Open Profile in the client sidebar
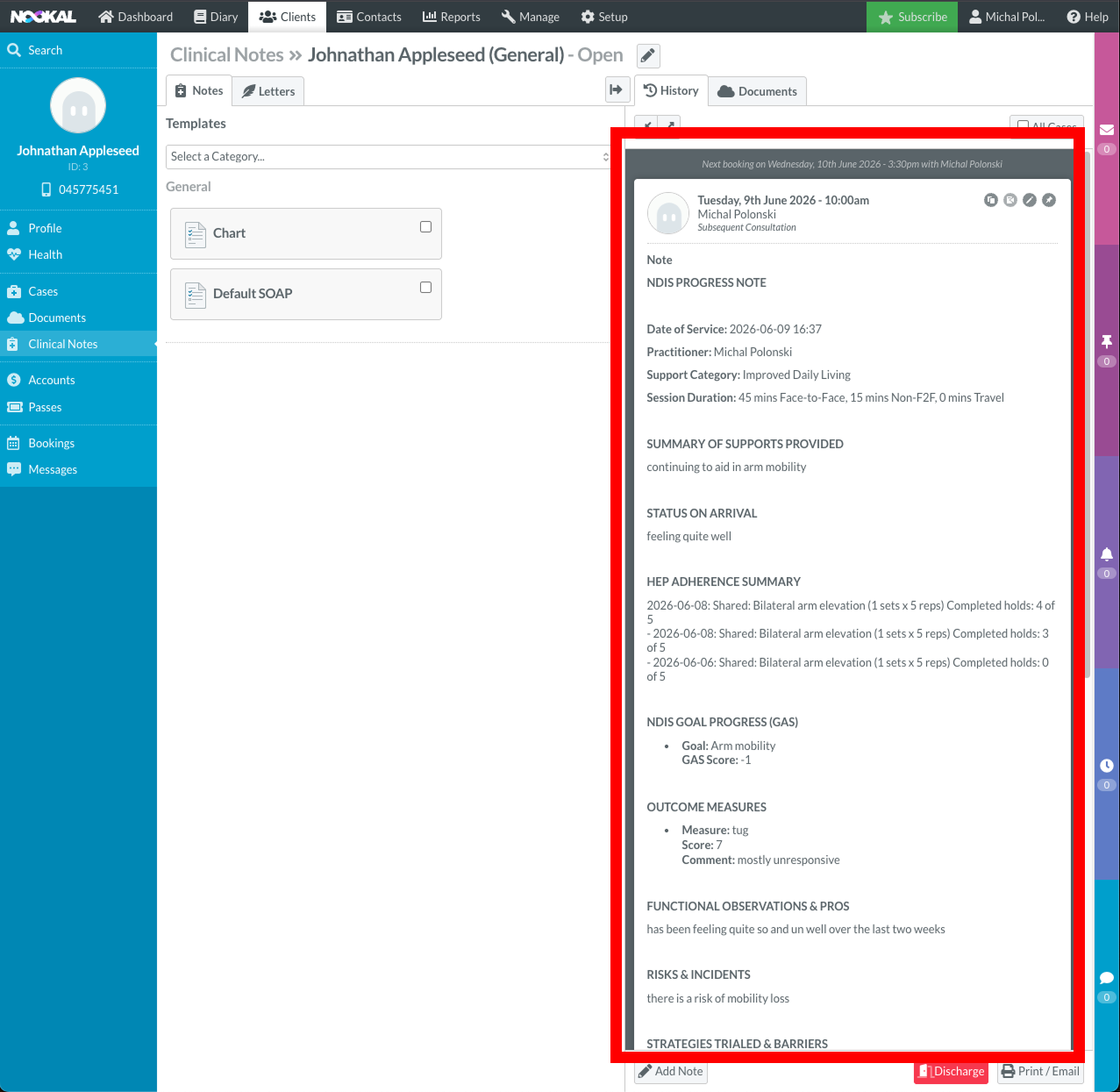The width and height of the screenshot is (1120, 1092). point(78,228)
